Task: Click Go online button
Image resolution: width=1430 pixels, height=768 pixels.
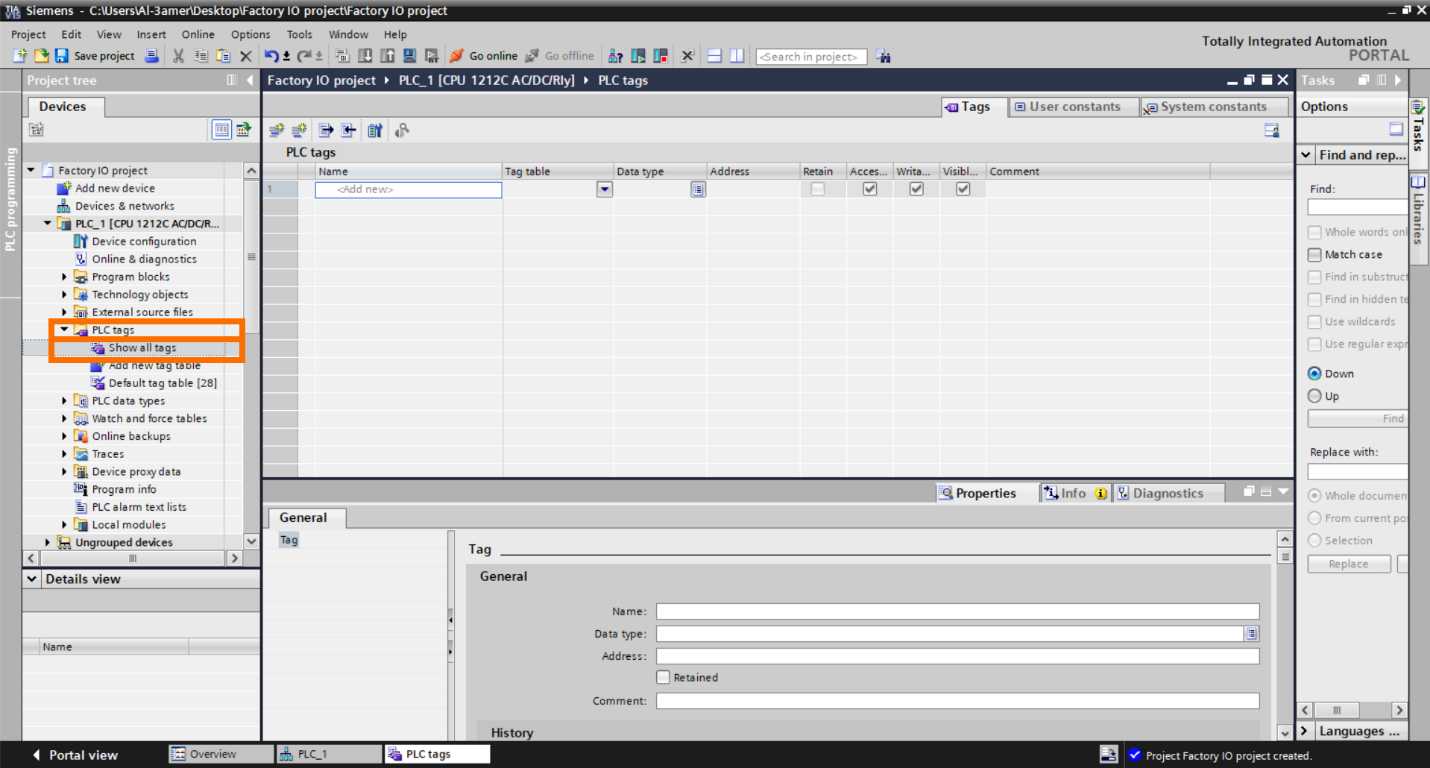Action: pos(484,56)
